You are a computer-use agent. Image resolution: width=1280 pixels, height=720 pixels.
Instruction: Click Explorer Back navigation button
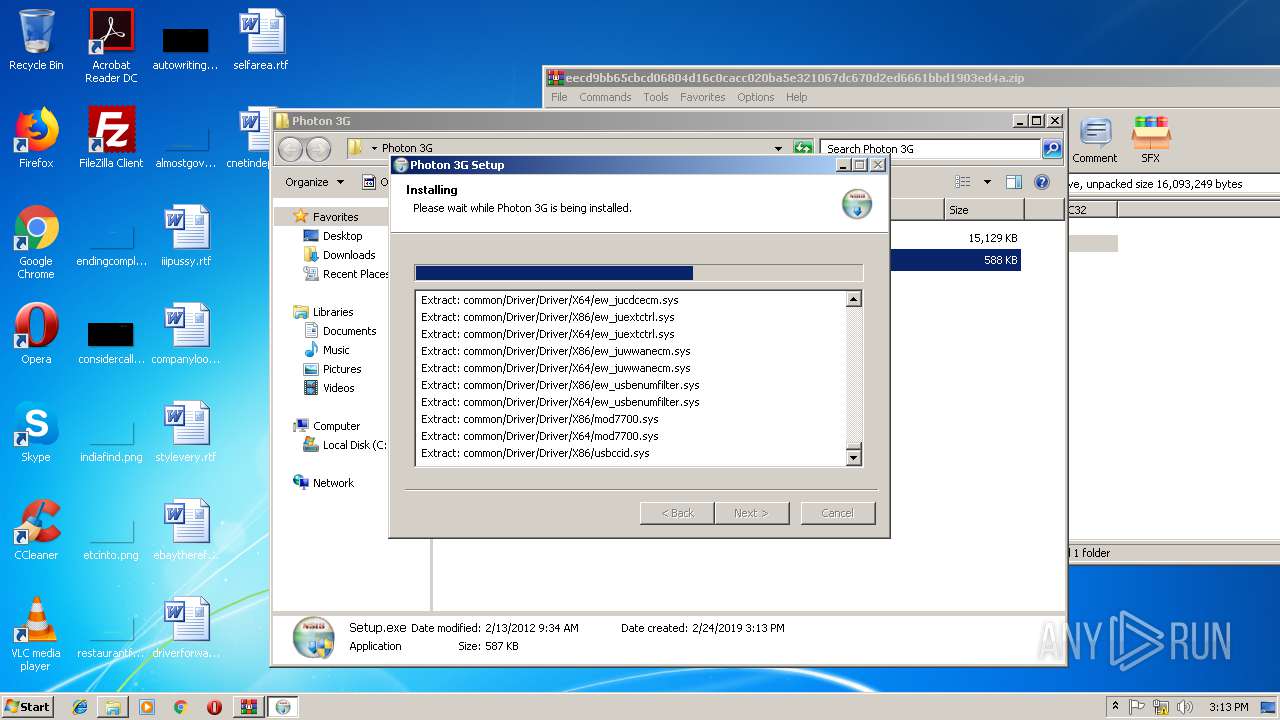[x=291, y=149]
